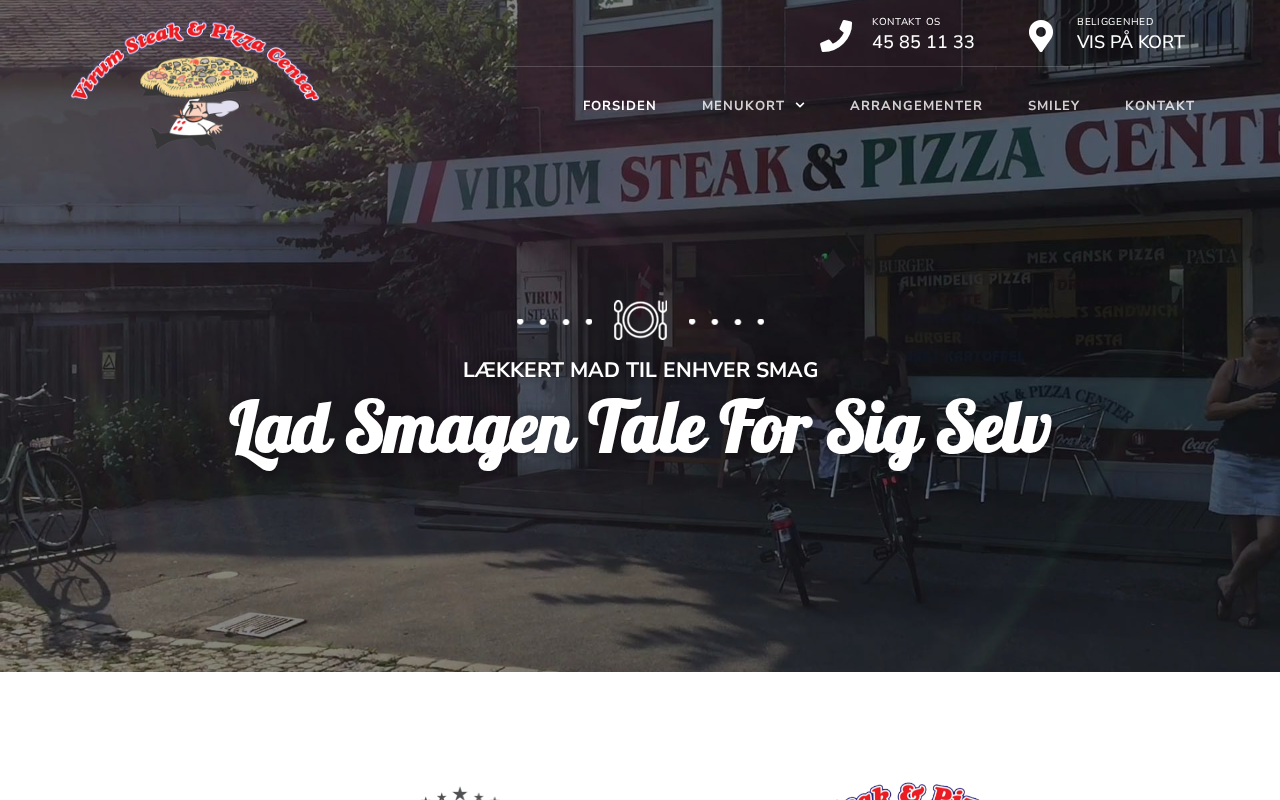Click the BELIGGENHED label

click(x=1115, y=22)
